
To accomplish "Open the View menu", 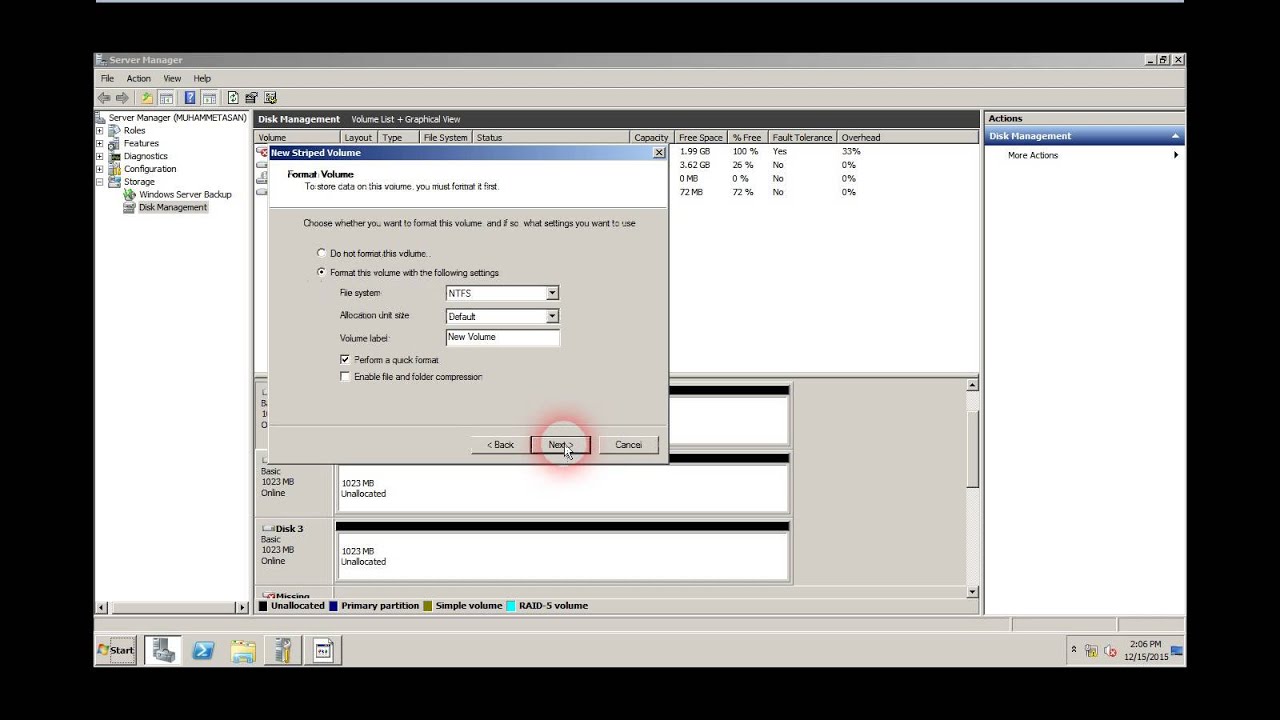I will click(172, 78).
